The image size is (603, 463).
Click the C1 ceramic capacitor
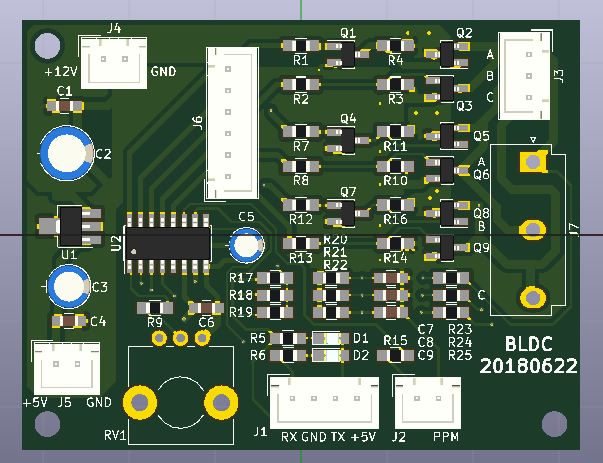[65, 106]
